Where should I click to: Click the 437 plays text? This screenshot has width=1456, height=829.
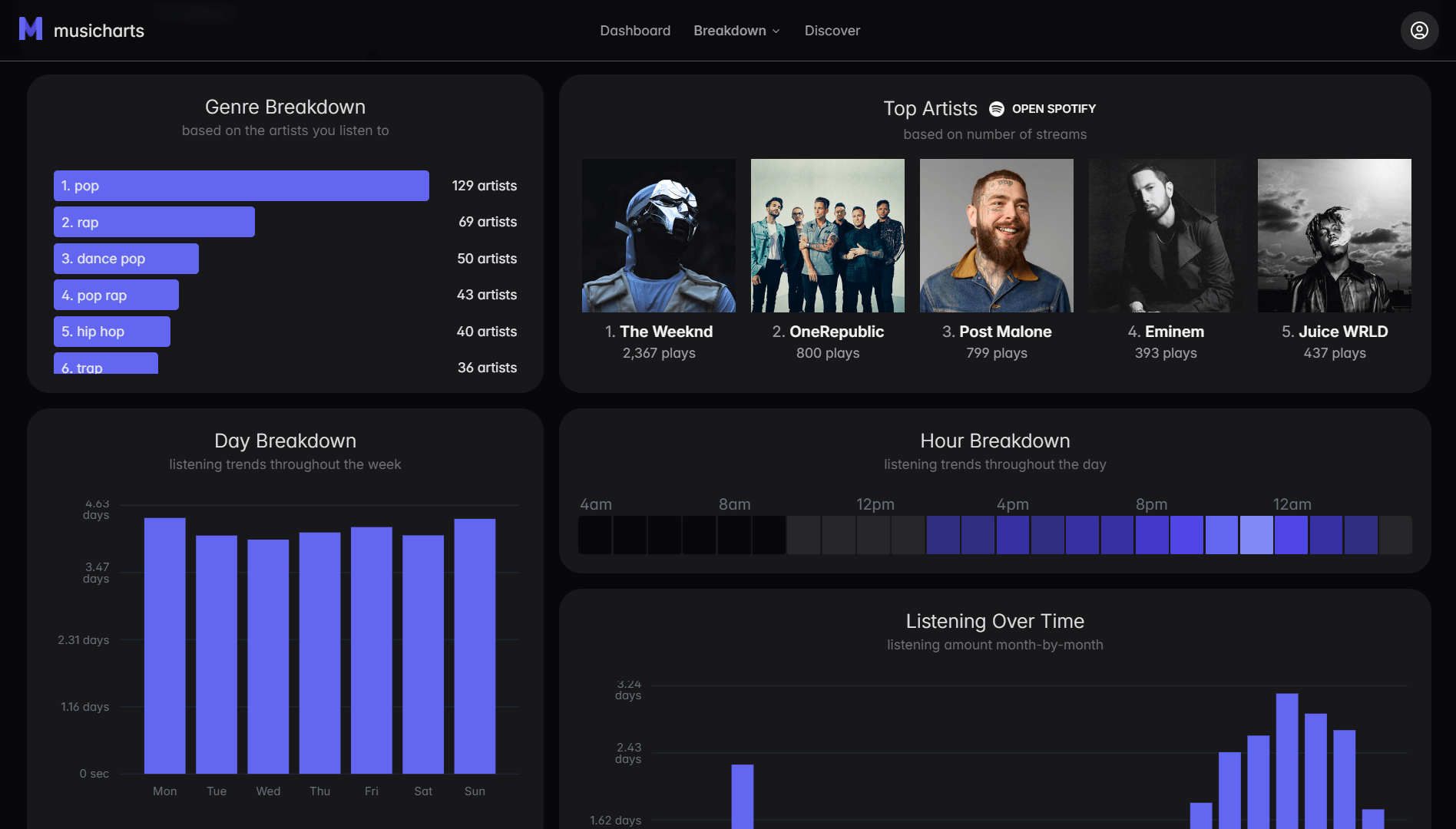tap(1335, 353)
